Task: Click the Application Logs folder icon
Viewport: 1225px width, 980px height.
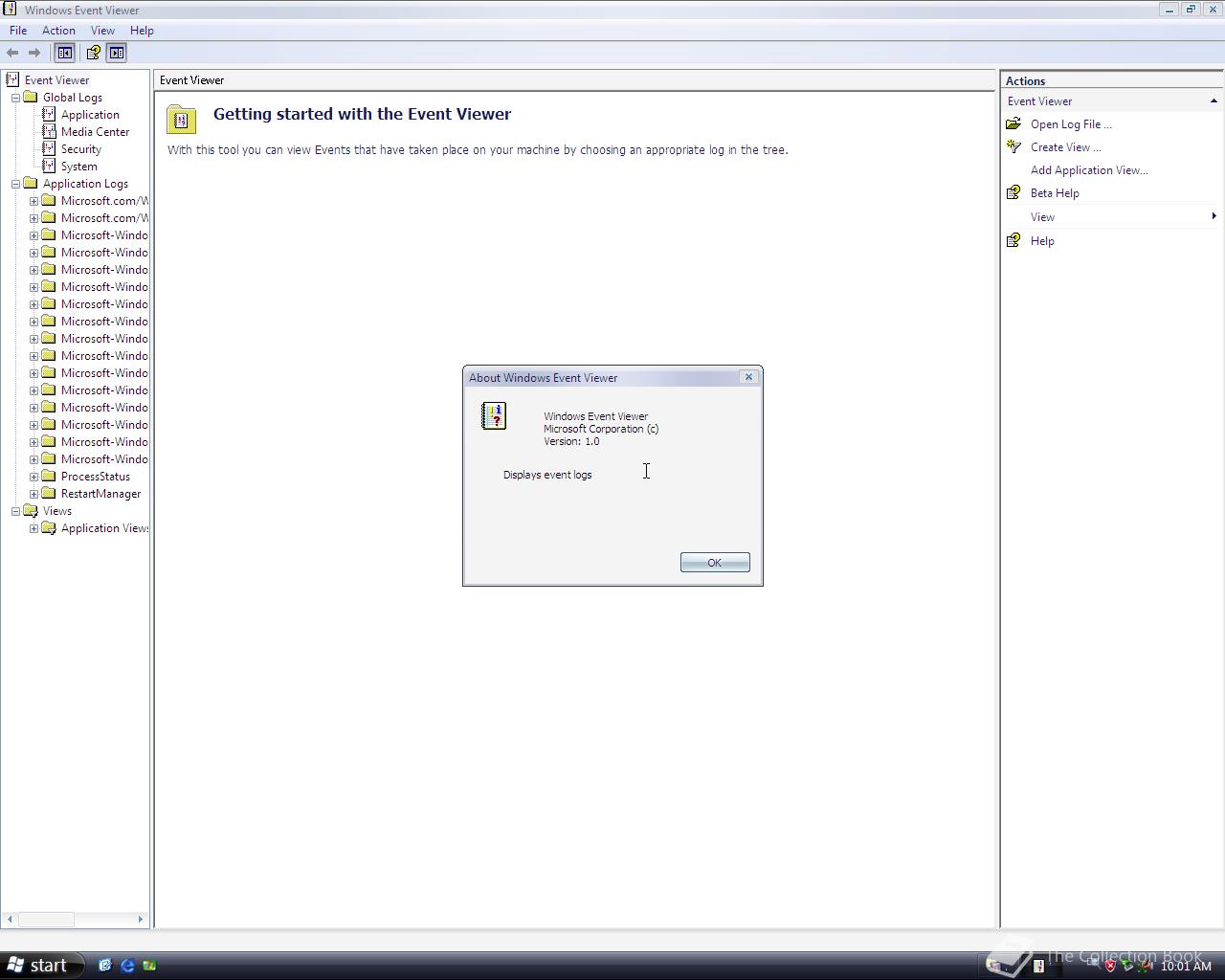Action: click(31, 184)
